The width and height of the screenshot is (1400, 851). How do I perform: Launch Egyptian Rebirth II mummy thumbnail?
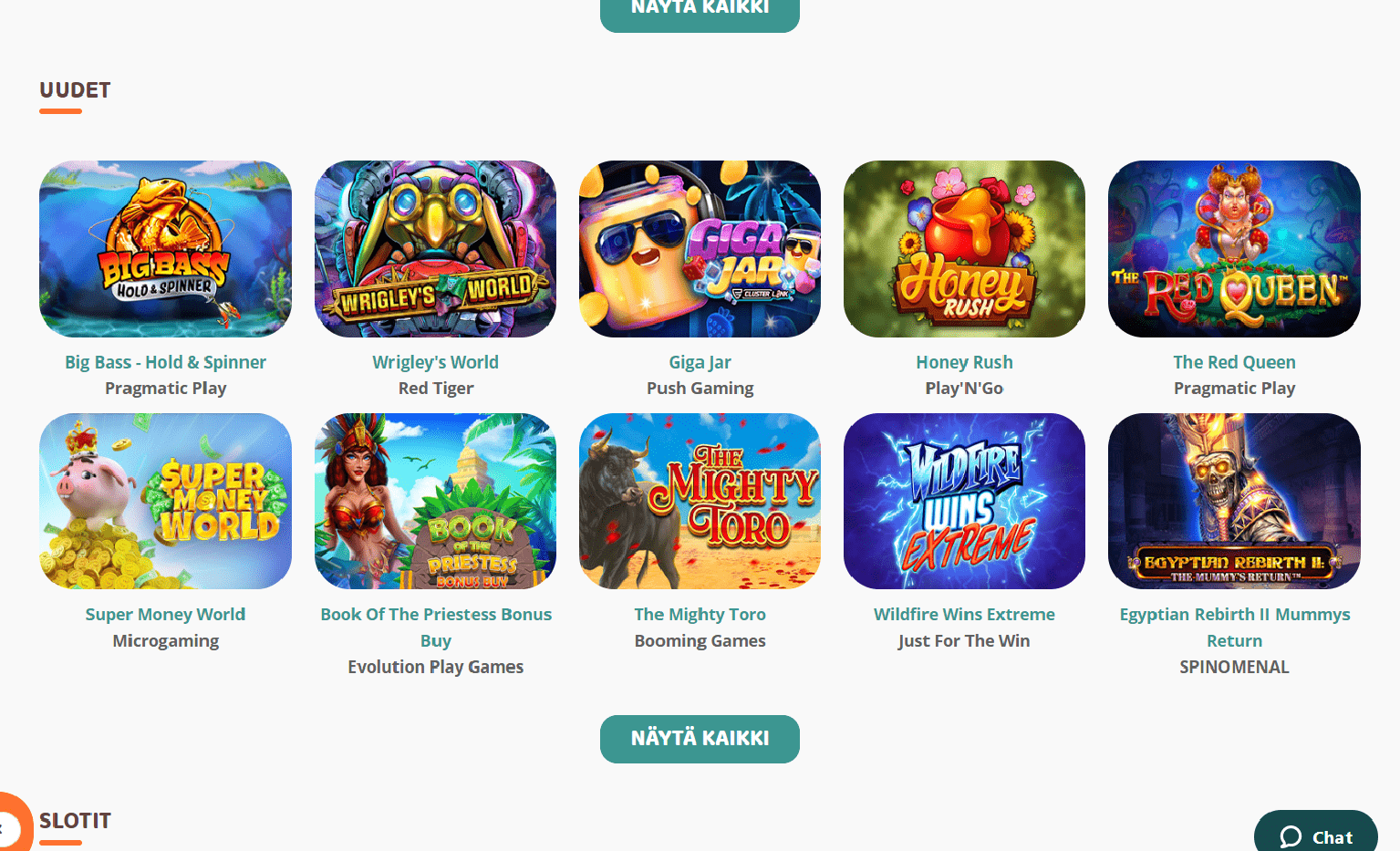pyautogui.click(x=1234, y=501)
